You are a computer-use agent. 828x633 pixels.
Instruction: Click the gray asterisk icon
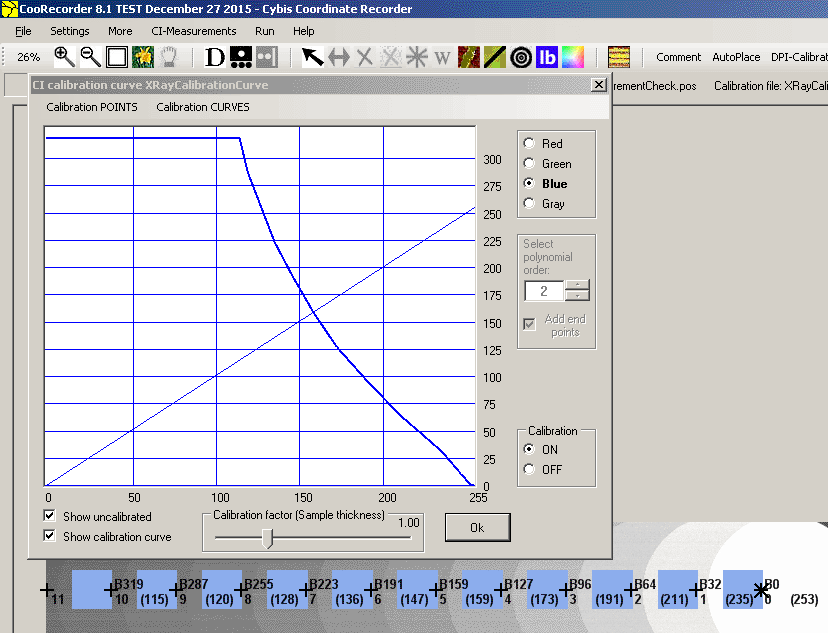click(417, 57)
